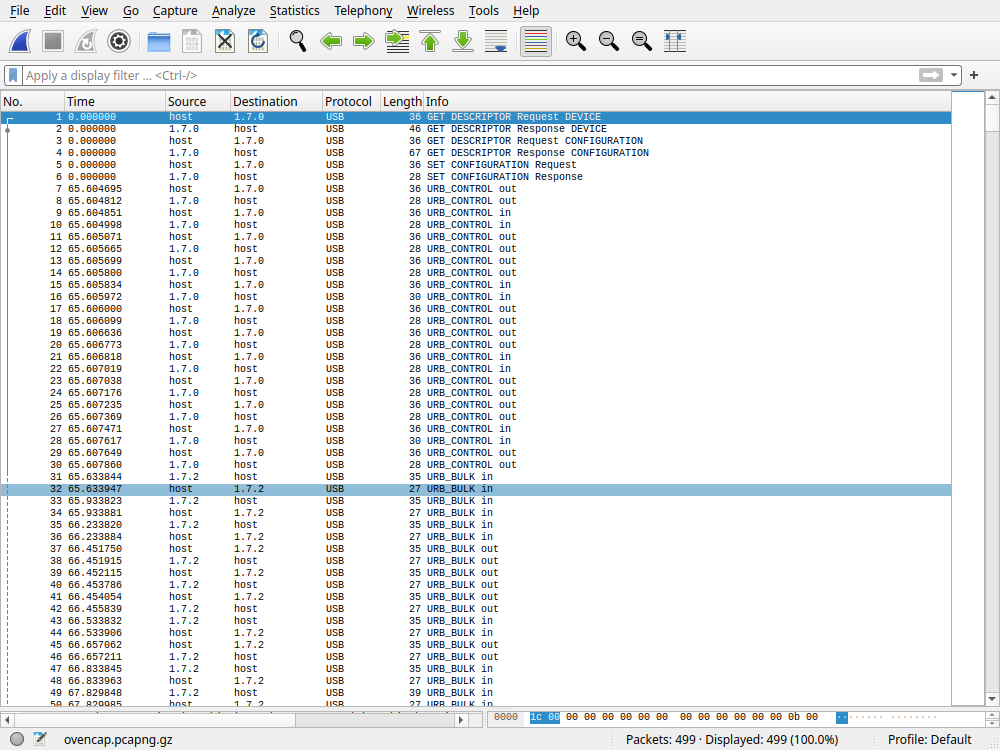
Task: Open the Profile: Default selector
Action: pos(930,739)
